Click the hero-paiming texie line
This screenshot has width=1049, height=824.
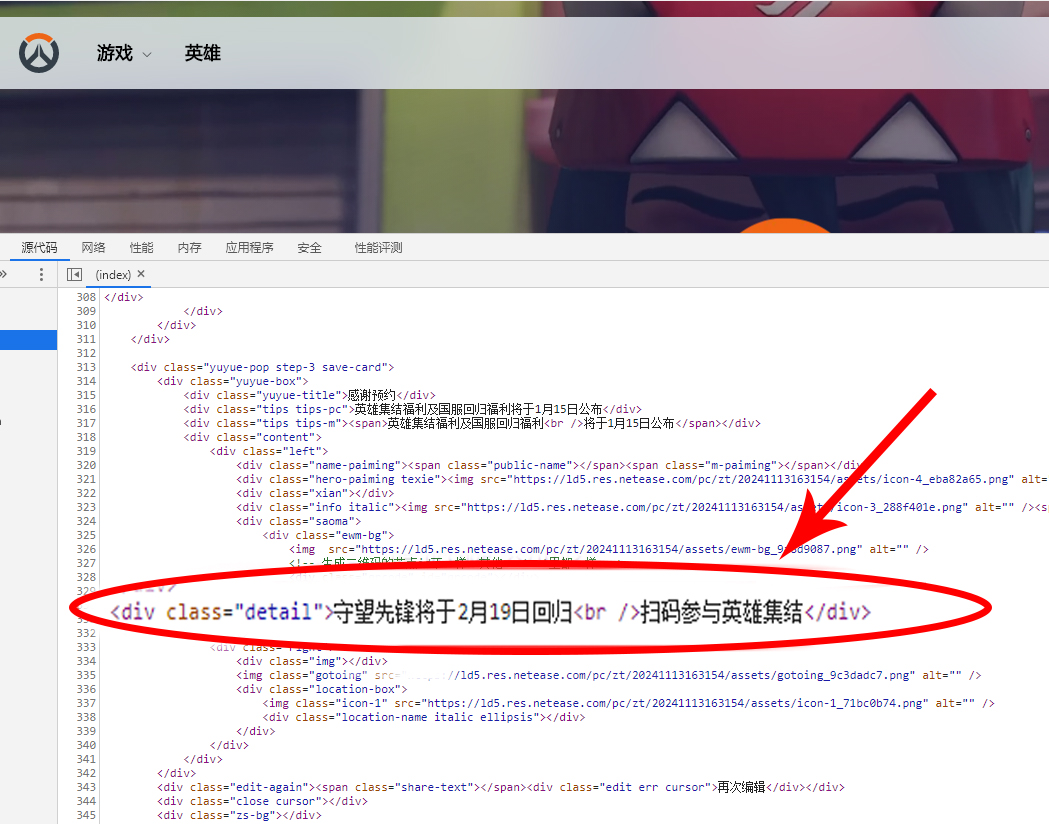click(x=642, y=480)
